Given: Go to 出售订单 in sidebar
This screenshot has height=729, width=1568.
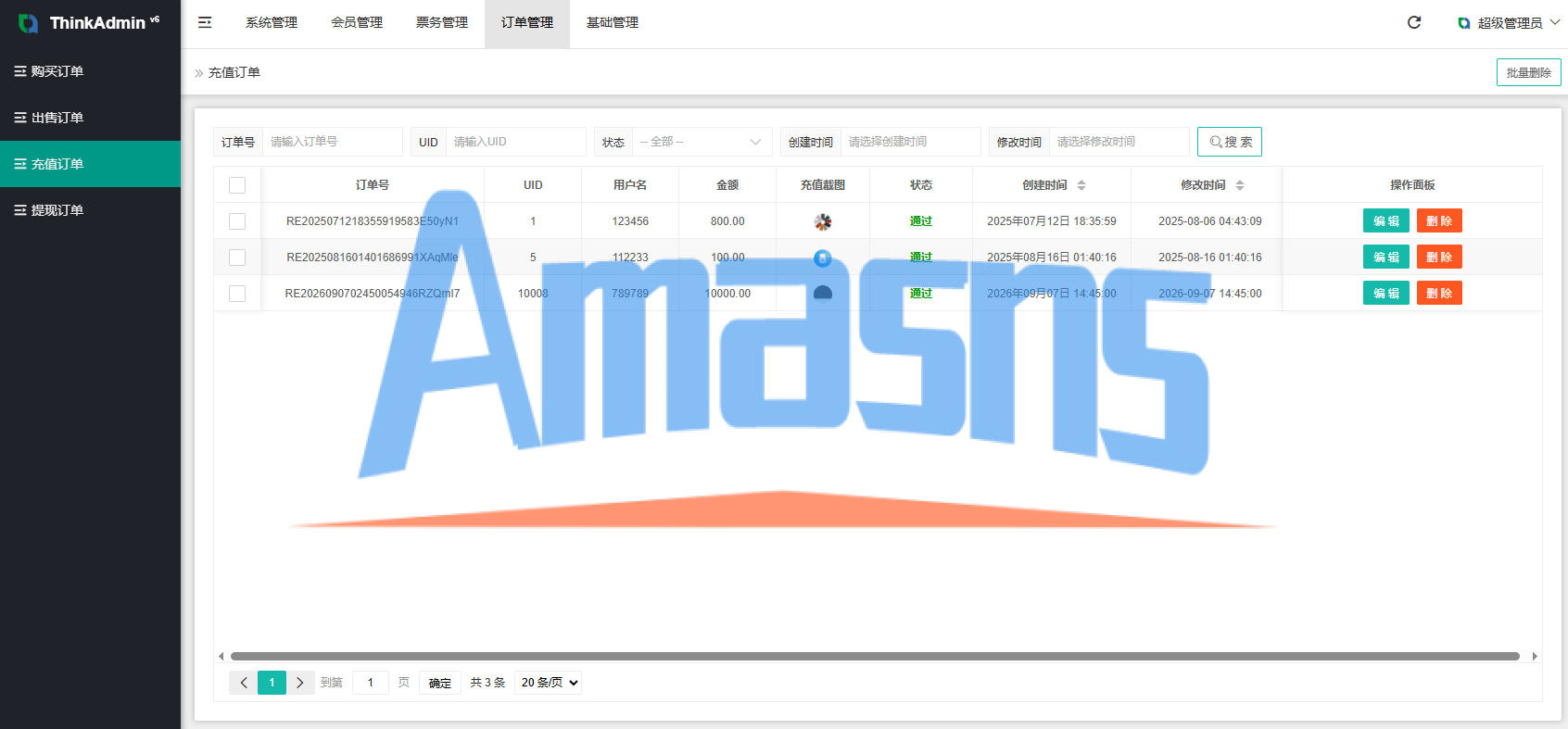Looking at the screenshot, I should pos(90,118).
